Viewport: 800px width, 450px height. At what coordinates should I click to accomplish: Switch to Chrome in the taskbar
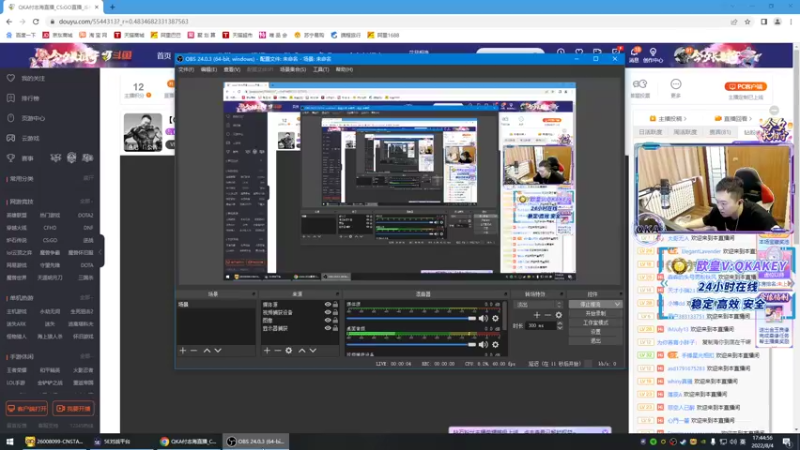(189, 441)
